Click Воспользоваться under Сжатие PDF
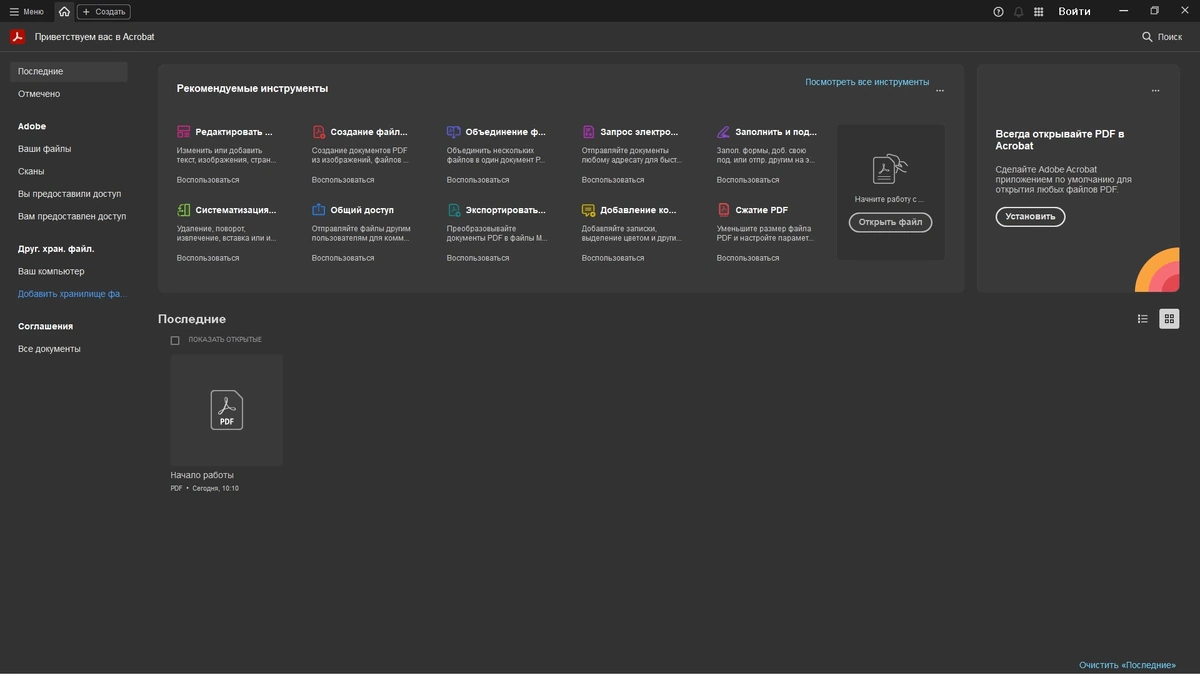The width and height of the screenshot is (1200, 675). [x=748, y=258]
